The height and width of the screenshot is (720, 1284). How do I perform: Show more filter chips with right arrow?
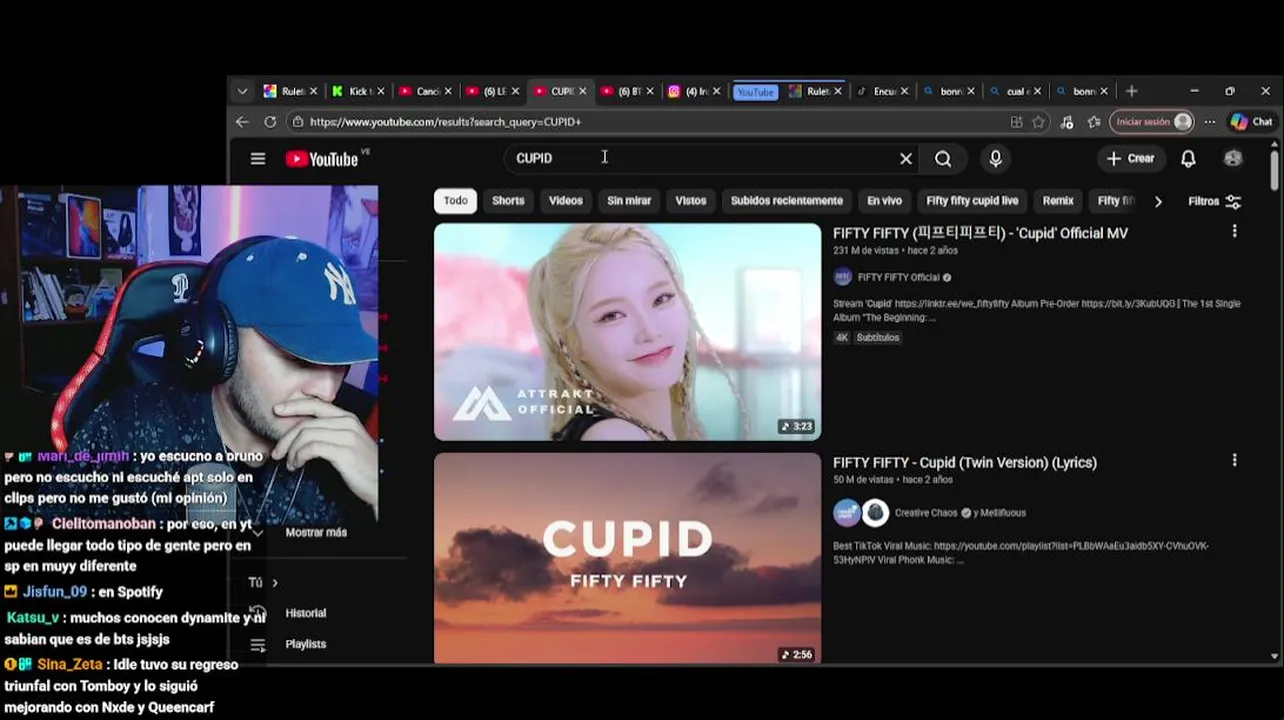click(1158, 201)
